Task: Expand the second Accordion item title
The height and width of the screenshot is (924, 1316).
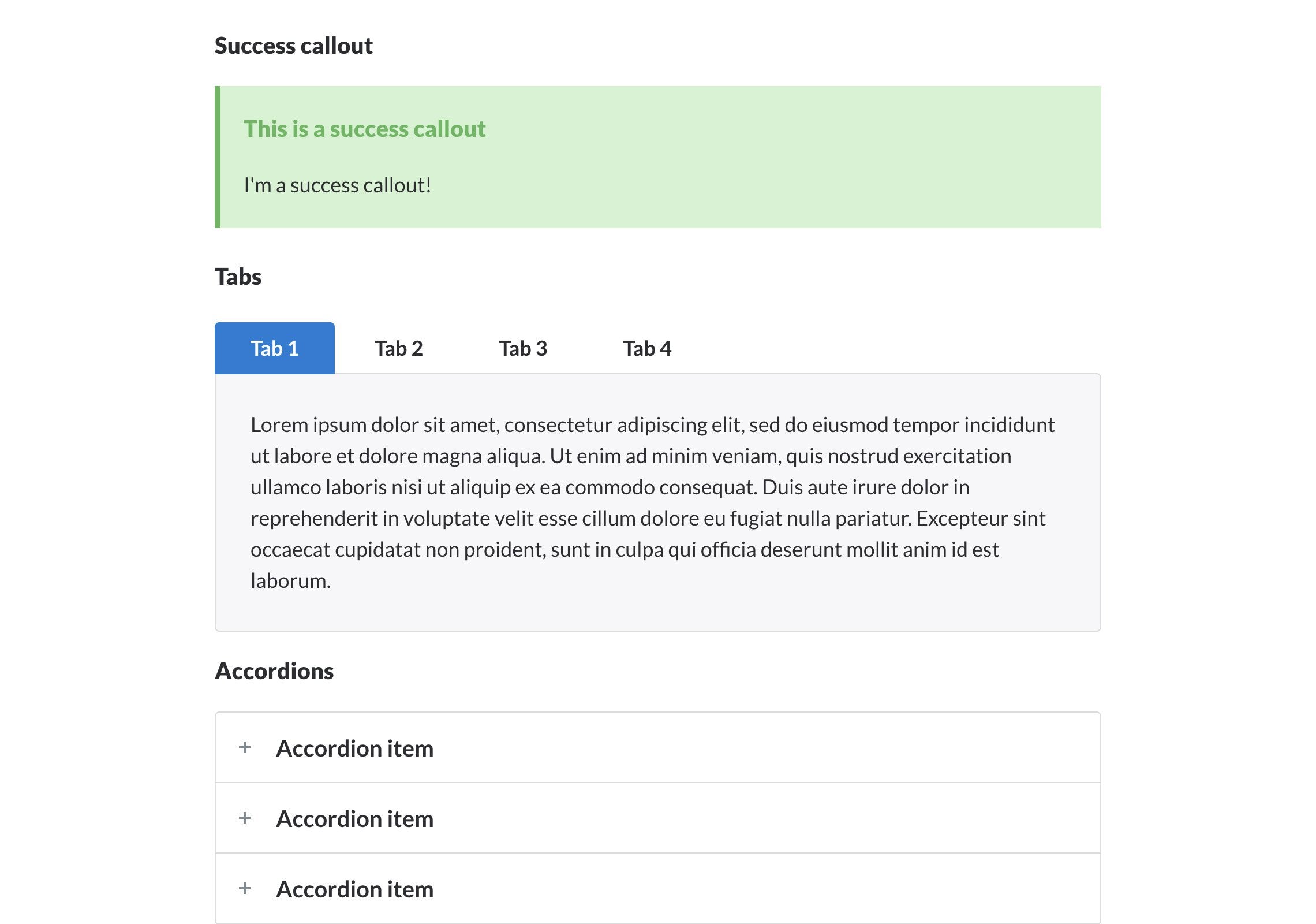Action: (355, 819)
